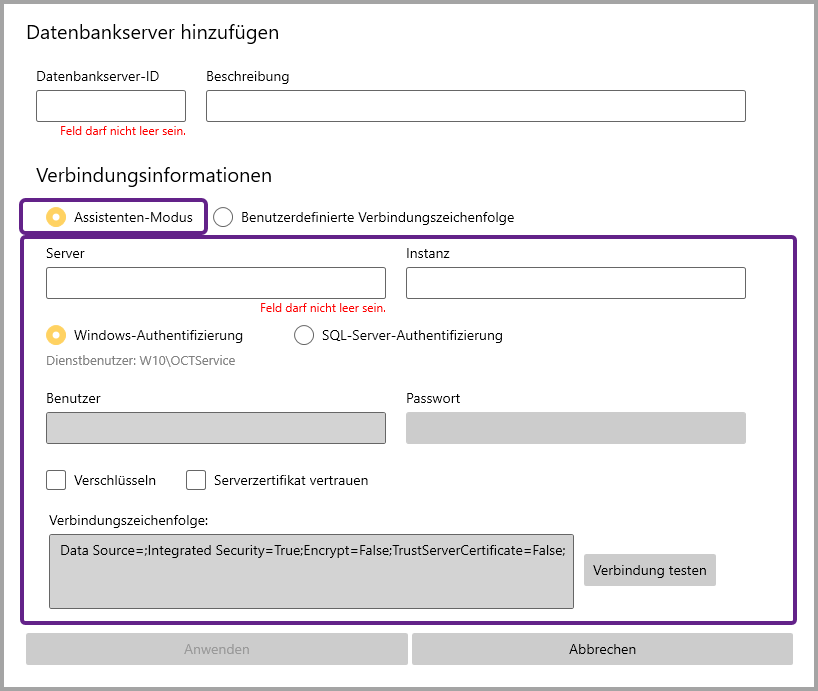Screen dimensions: 818x691
Task: Focus the Beschreibung text field
Action: [475, 106]
